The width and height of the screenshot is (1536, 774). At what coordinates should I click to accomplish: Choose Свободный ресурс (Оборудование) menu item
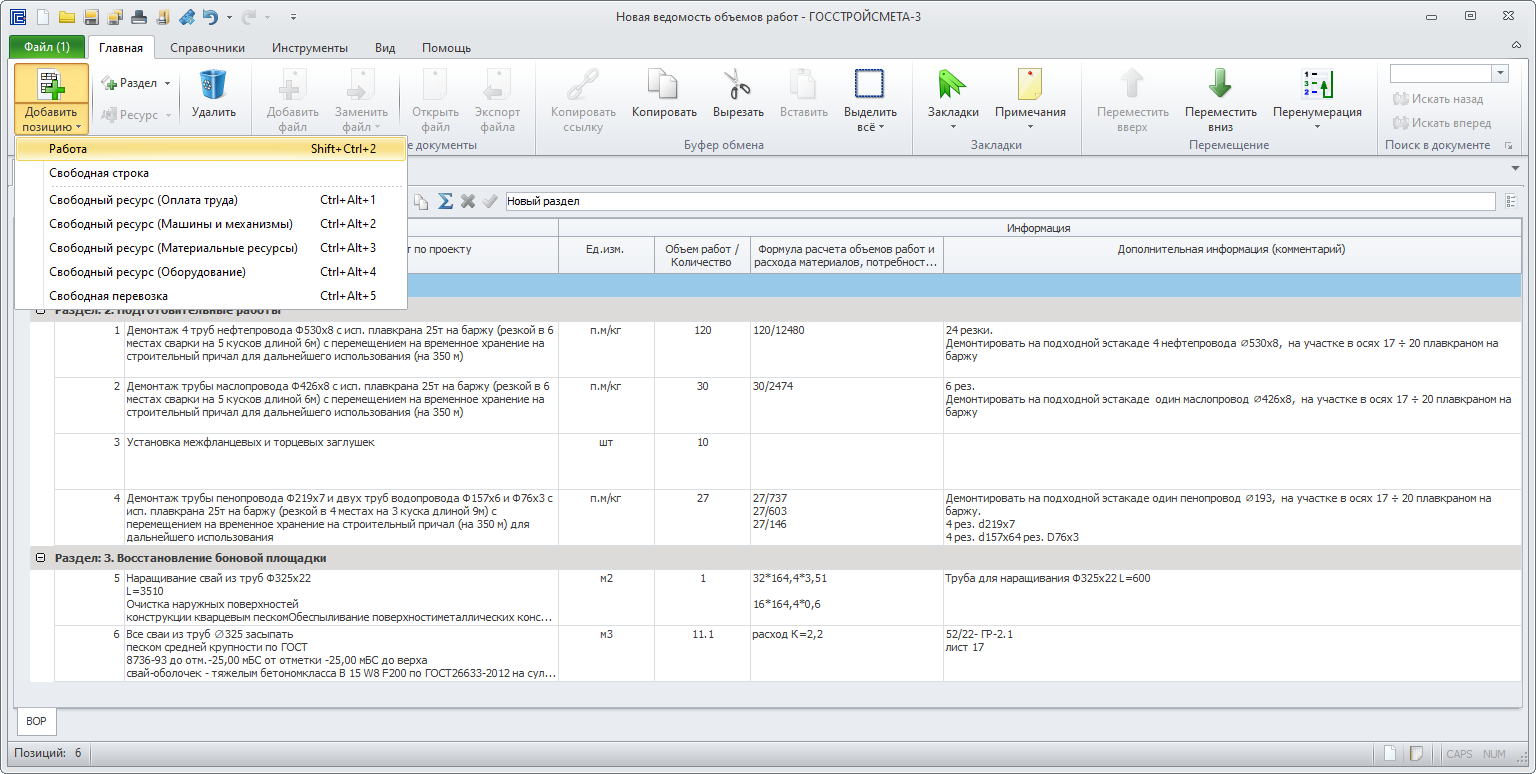point(211,272)
